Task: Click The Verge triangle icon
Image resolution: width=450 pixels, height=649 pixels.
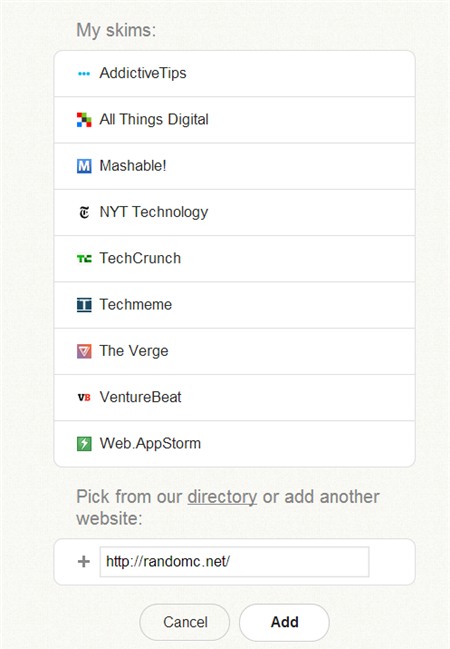Action: [x=84, y=351]
